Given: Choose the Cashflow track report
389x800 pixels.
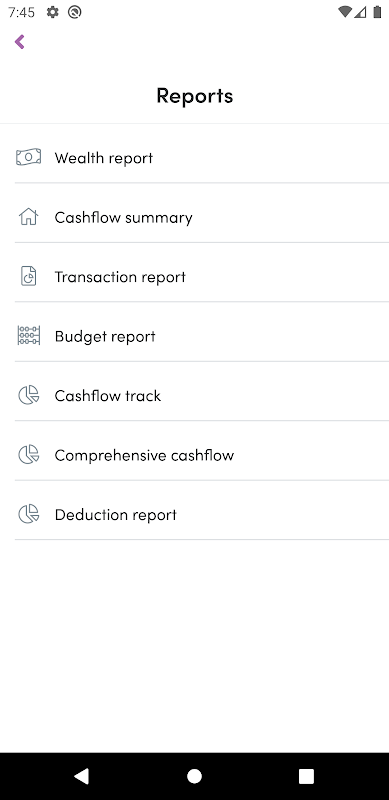Looking at the screenshot, I should click(x=202, y=395).
